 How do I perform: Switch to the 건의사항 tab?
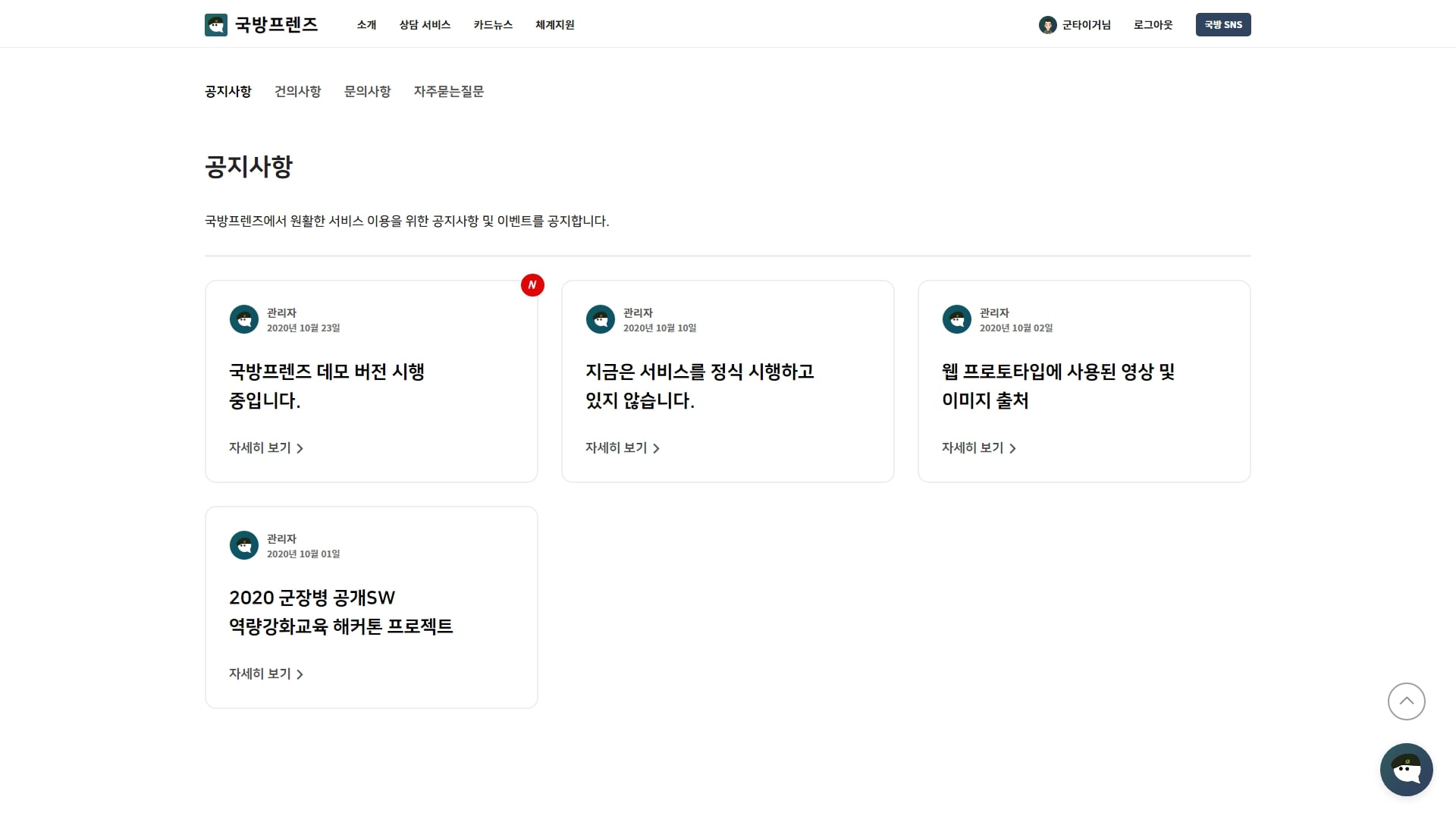click(297, 92)
